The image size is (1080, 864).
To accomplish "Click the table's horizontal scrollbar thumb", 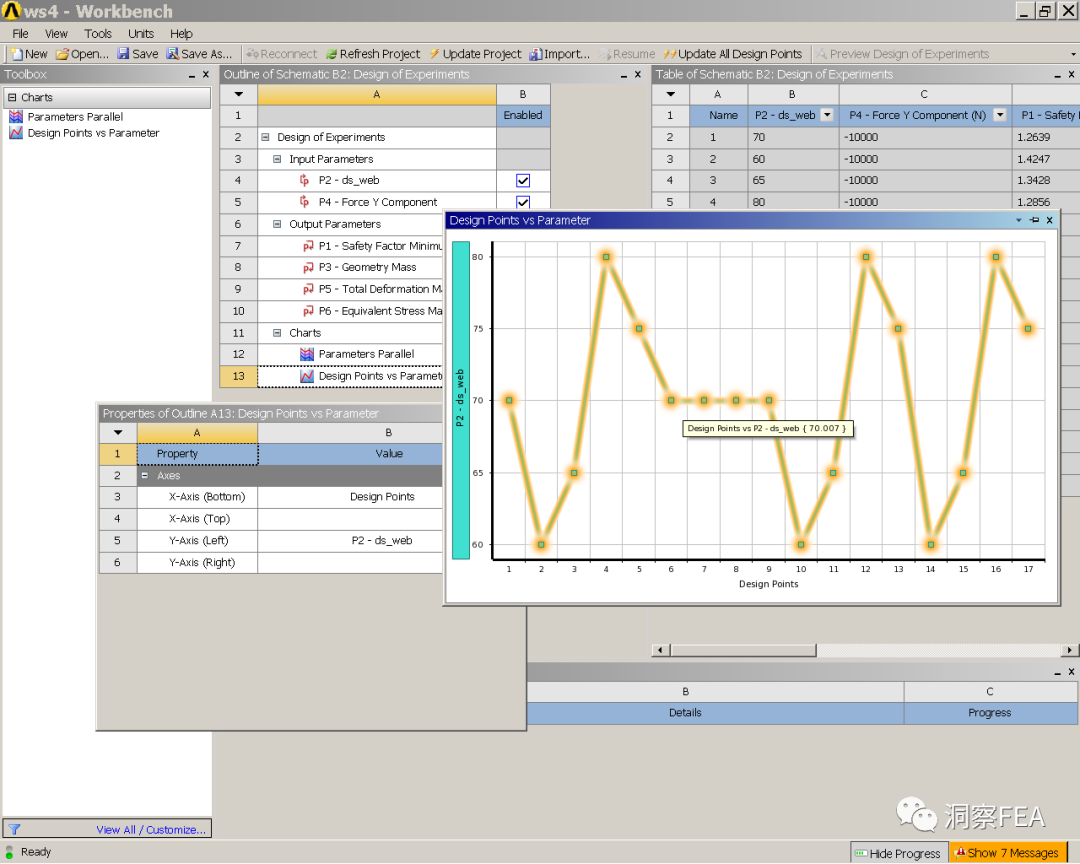I will (x=743, y=650).
